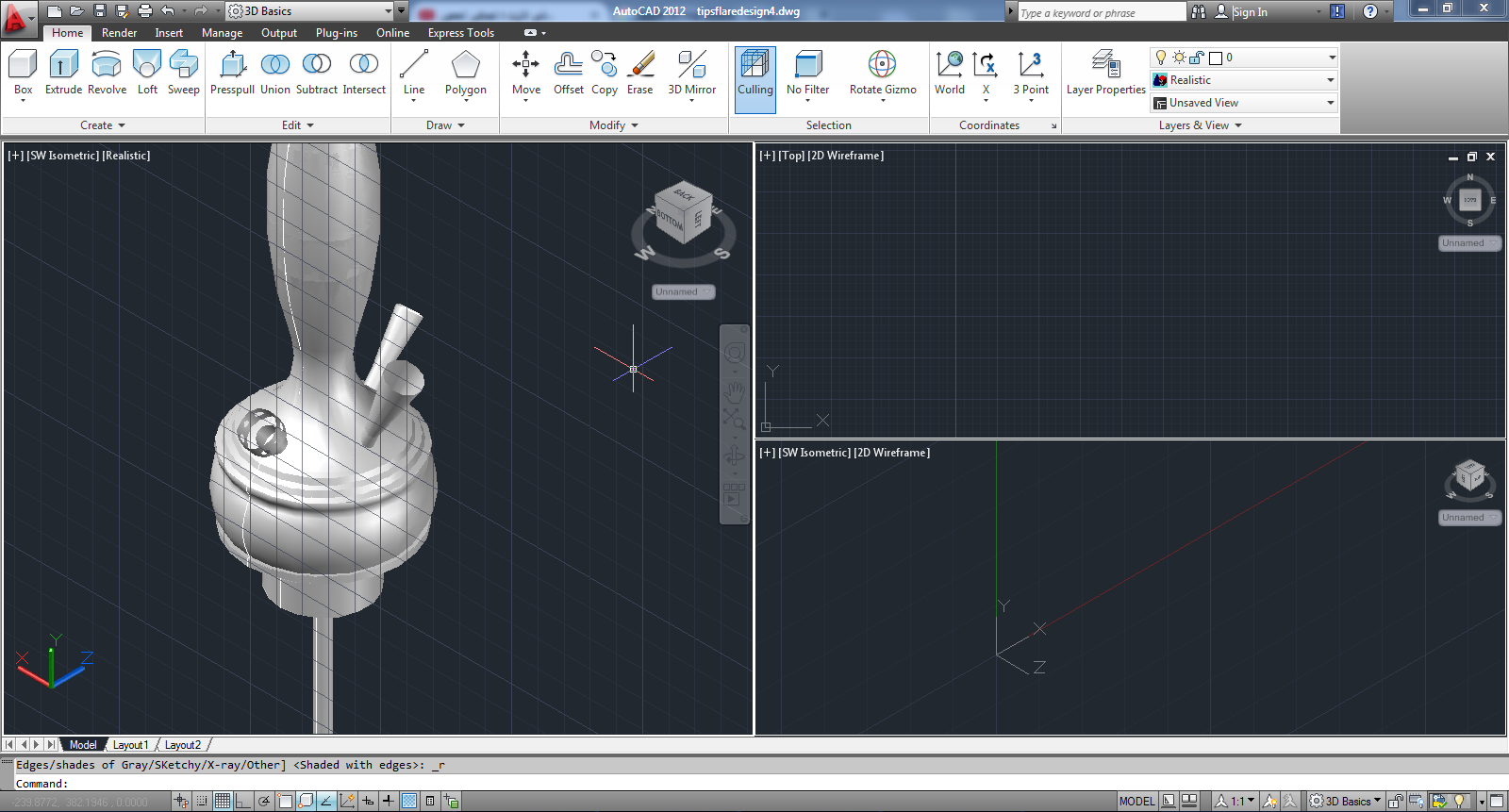
Task: Toggle 3D Object Snap in status bar
Action: (306, 801)
